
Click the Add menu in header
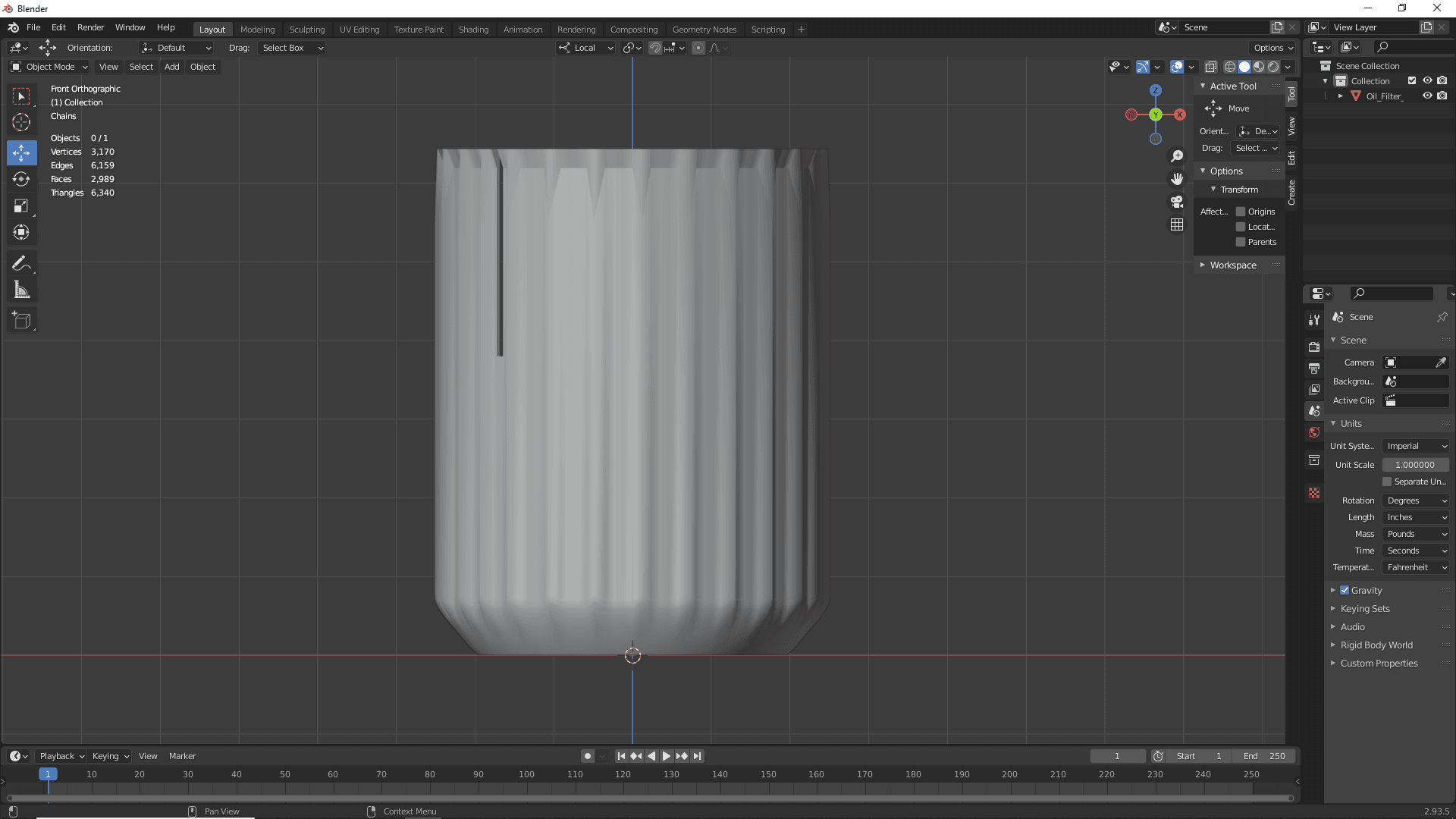(x=171, y=66)
